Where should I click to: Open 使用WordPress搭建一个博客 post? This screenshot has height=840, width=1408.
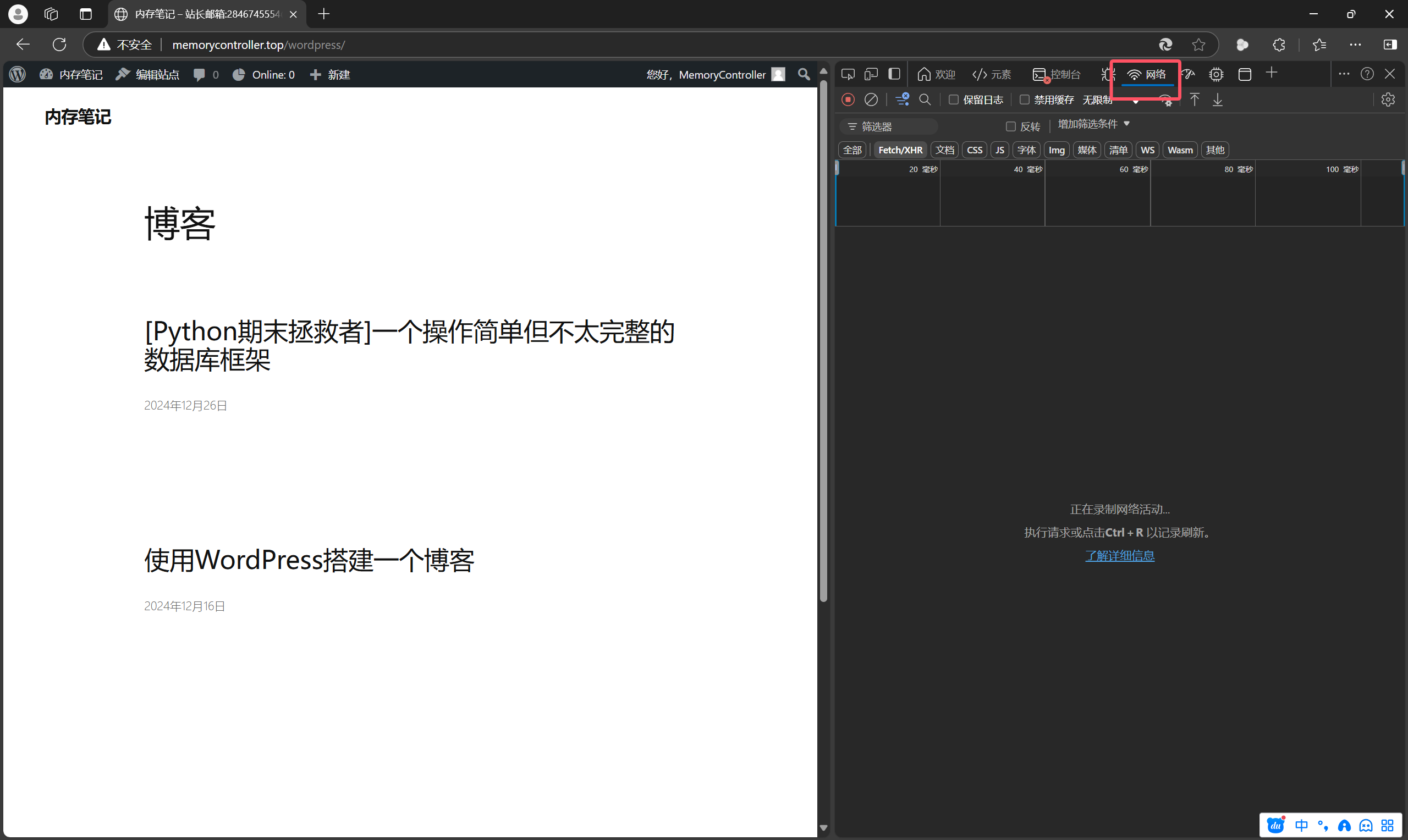point(309,560)
